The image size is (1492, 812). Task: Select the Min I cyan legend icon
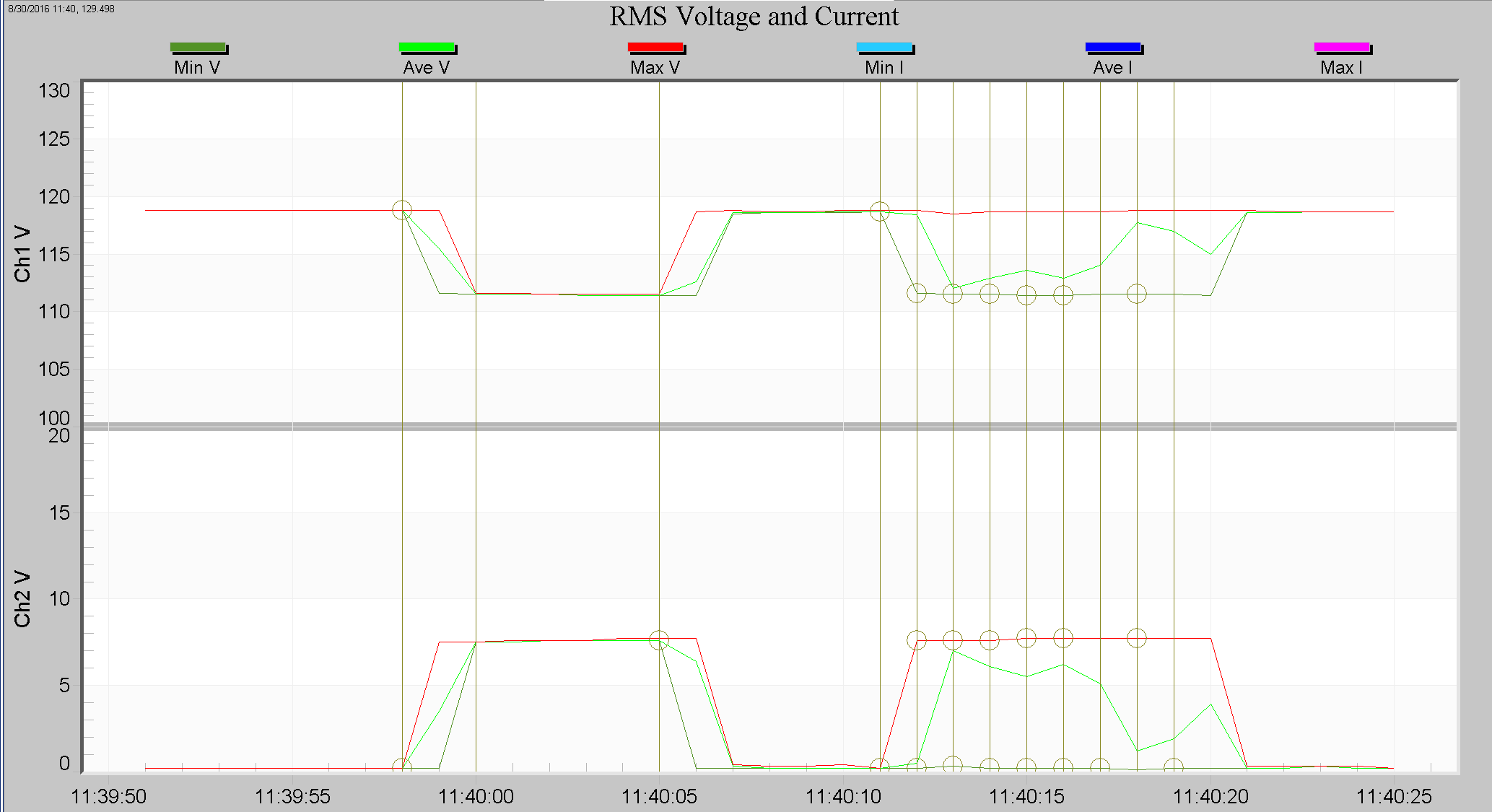pos(884,46)
